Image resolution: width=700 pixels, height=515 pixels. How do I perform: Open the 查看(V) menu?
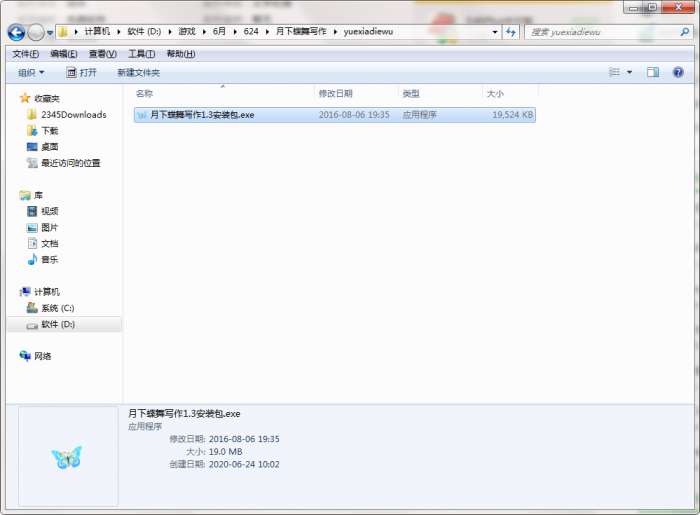103,54
